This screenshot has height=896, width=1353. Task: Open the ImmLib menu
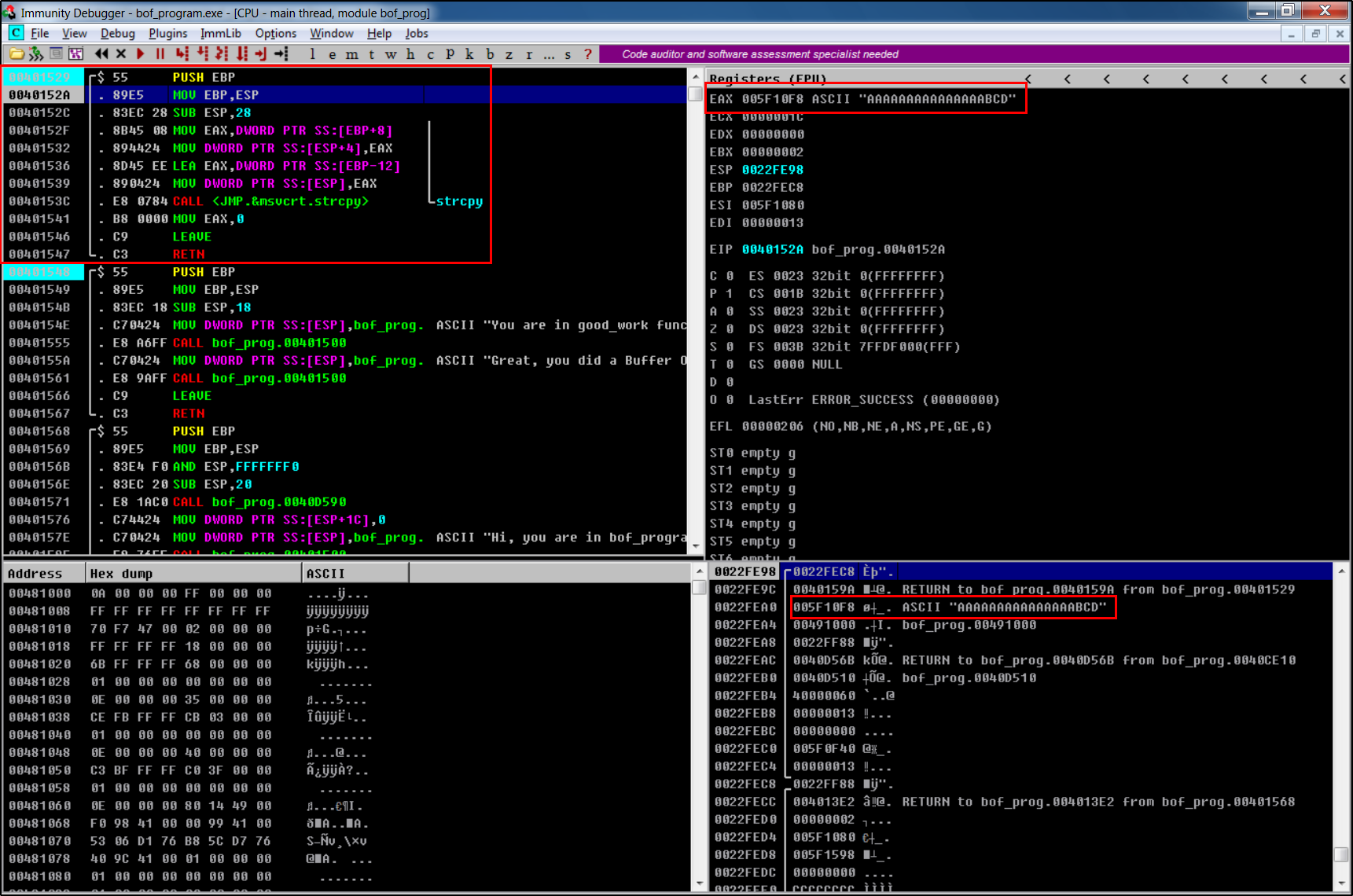click(x=220, y=33)
